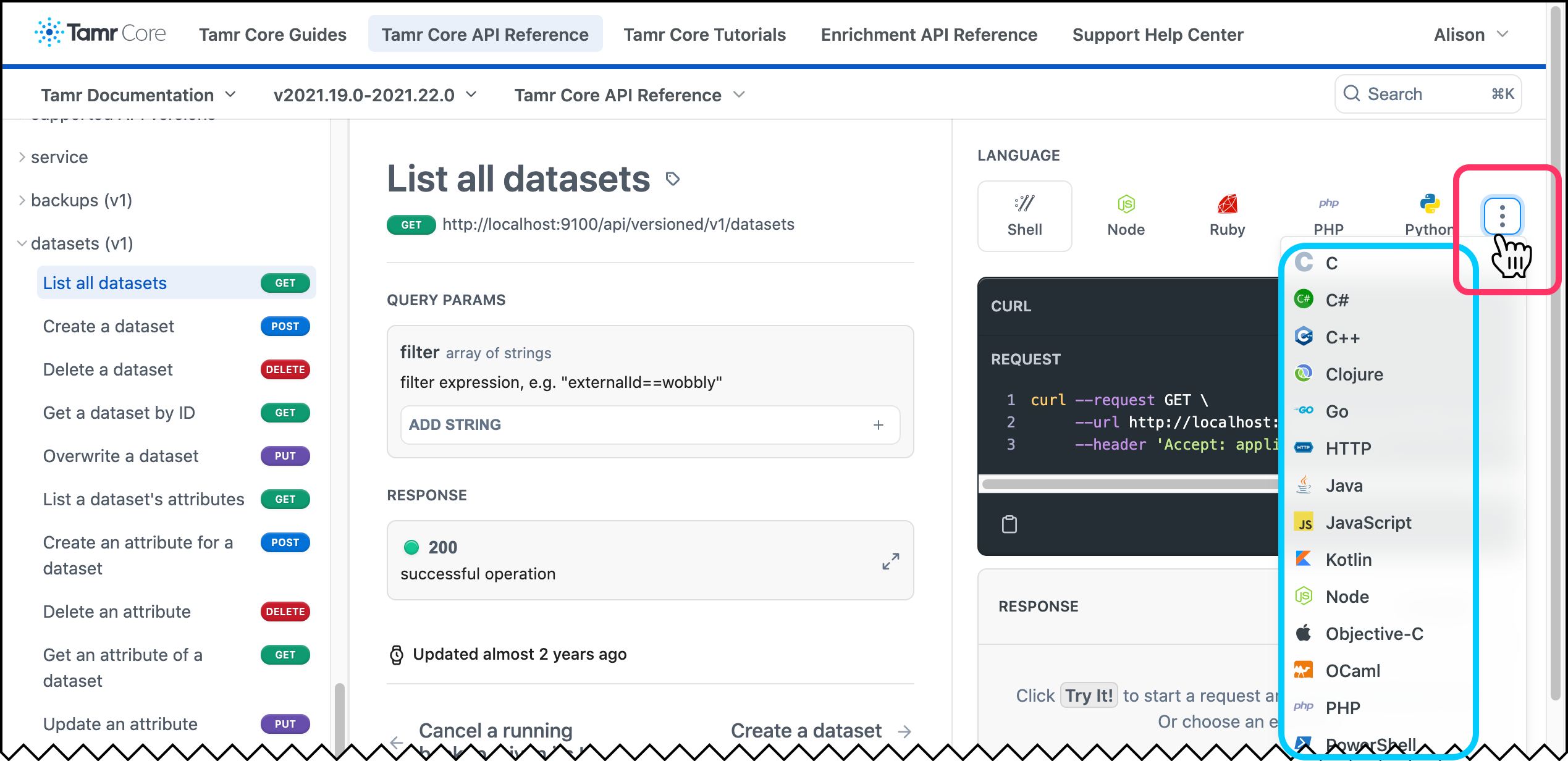Image resolution: width=1568 pixels, height=761 pixels.
Task: Open Create a dataset in sidebar
Action: 177,326
